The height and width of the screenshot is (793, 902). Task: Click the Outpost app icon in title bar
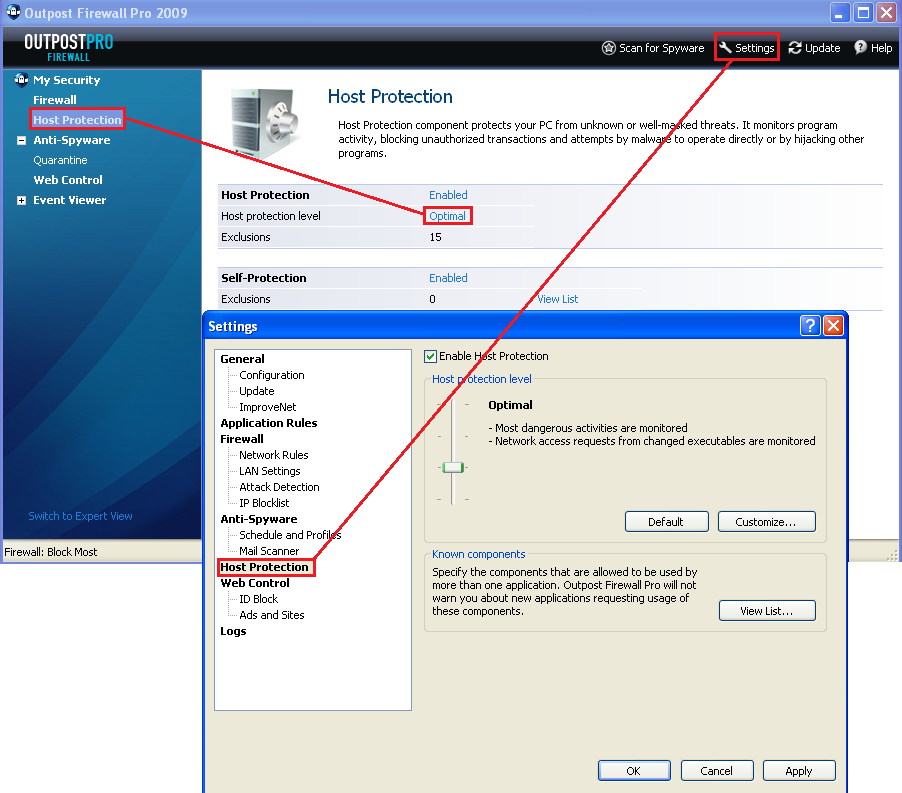click(x=13, y=12)
